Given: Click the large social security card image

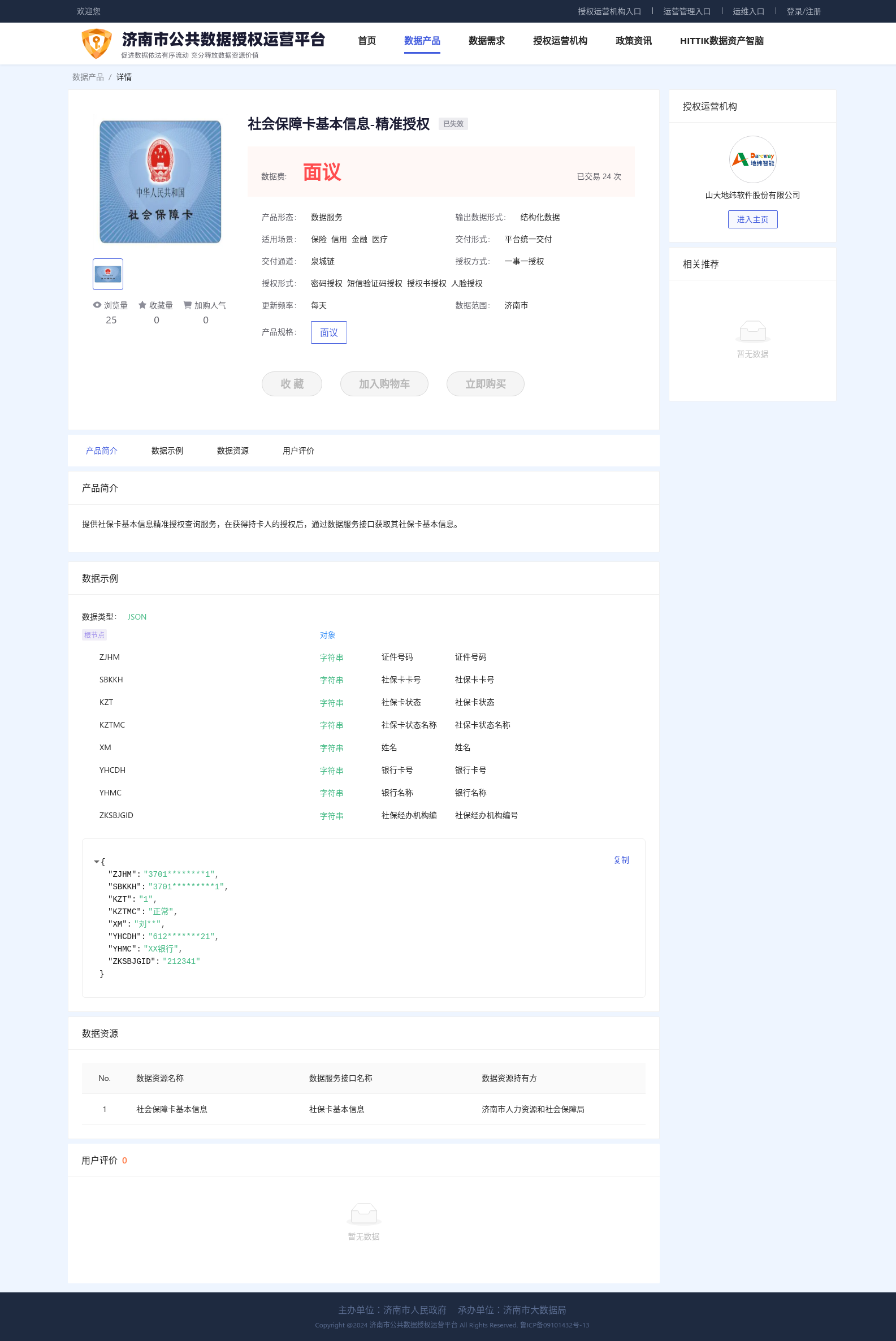Looking at the screenshot, I should pyautogui.click(x=161, y=181).
